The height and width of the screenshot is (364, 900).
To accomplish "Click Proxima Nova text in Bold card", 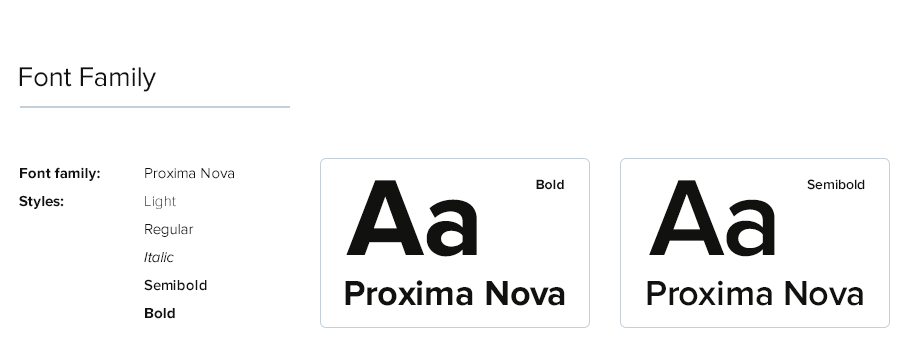I will coord(455,293).
